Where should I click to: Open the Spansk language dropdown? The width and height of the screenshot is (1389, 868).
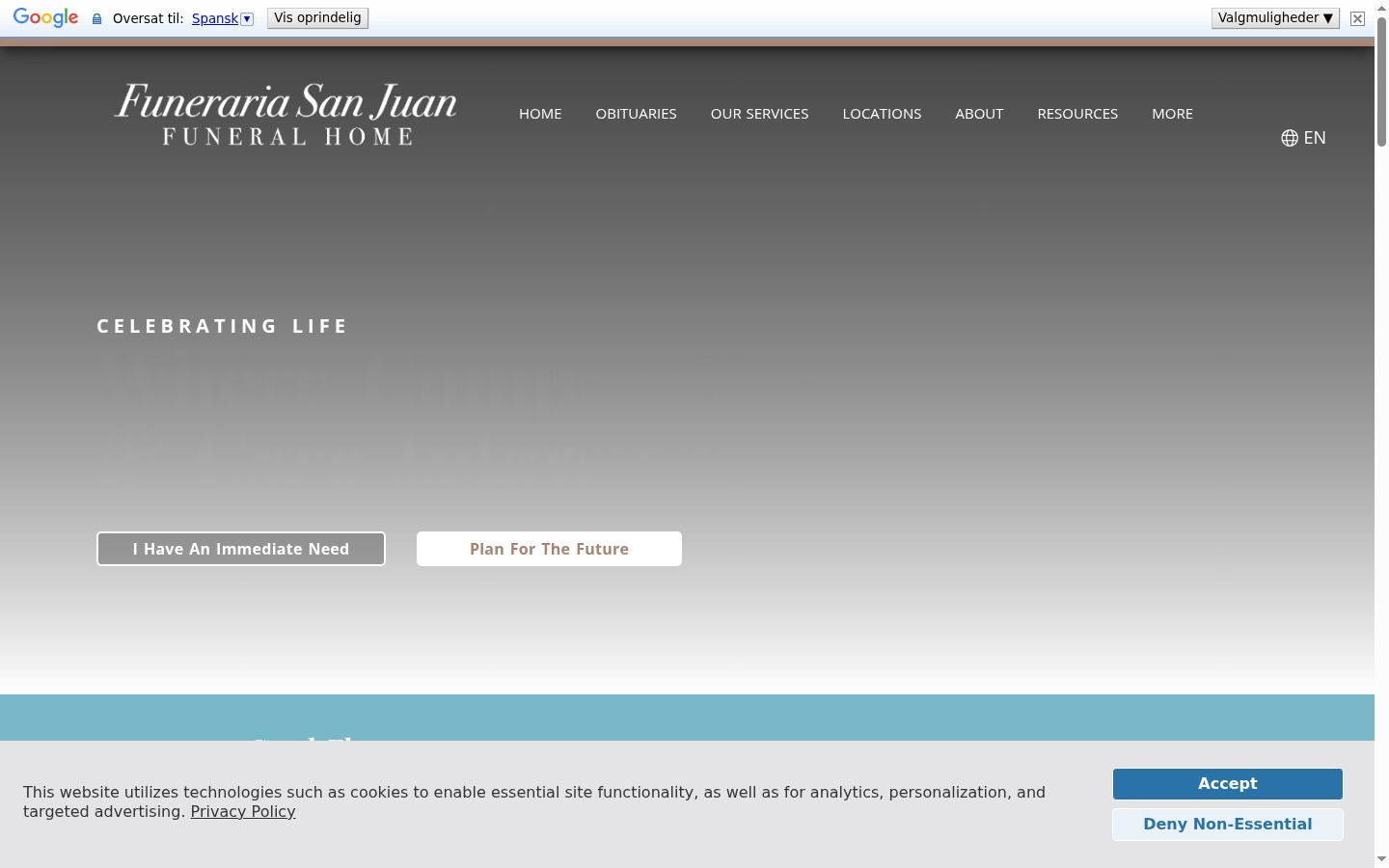click(222, 18)
